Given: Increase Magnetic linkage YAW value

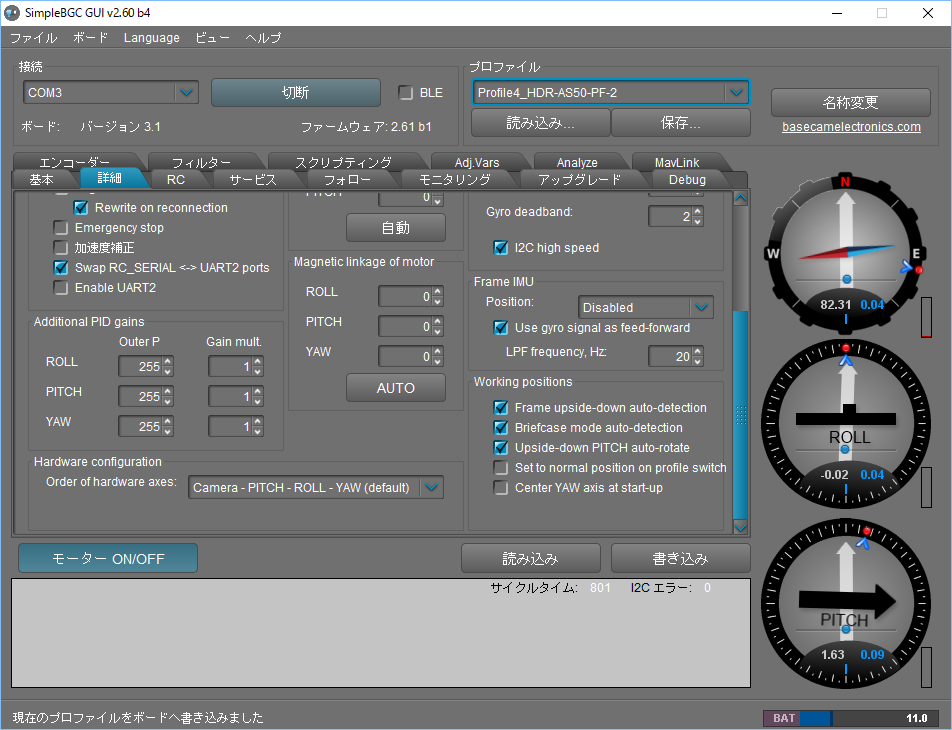Looking at the screenshot, I should [x=438, y=351].
